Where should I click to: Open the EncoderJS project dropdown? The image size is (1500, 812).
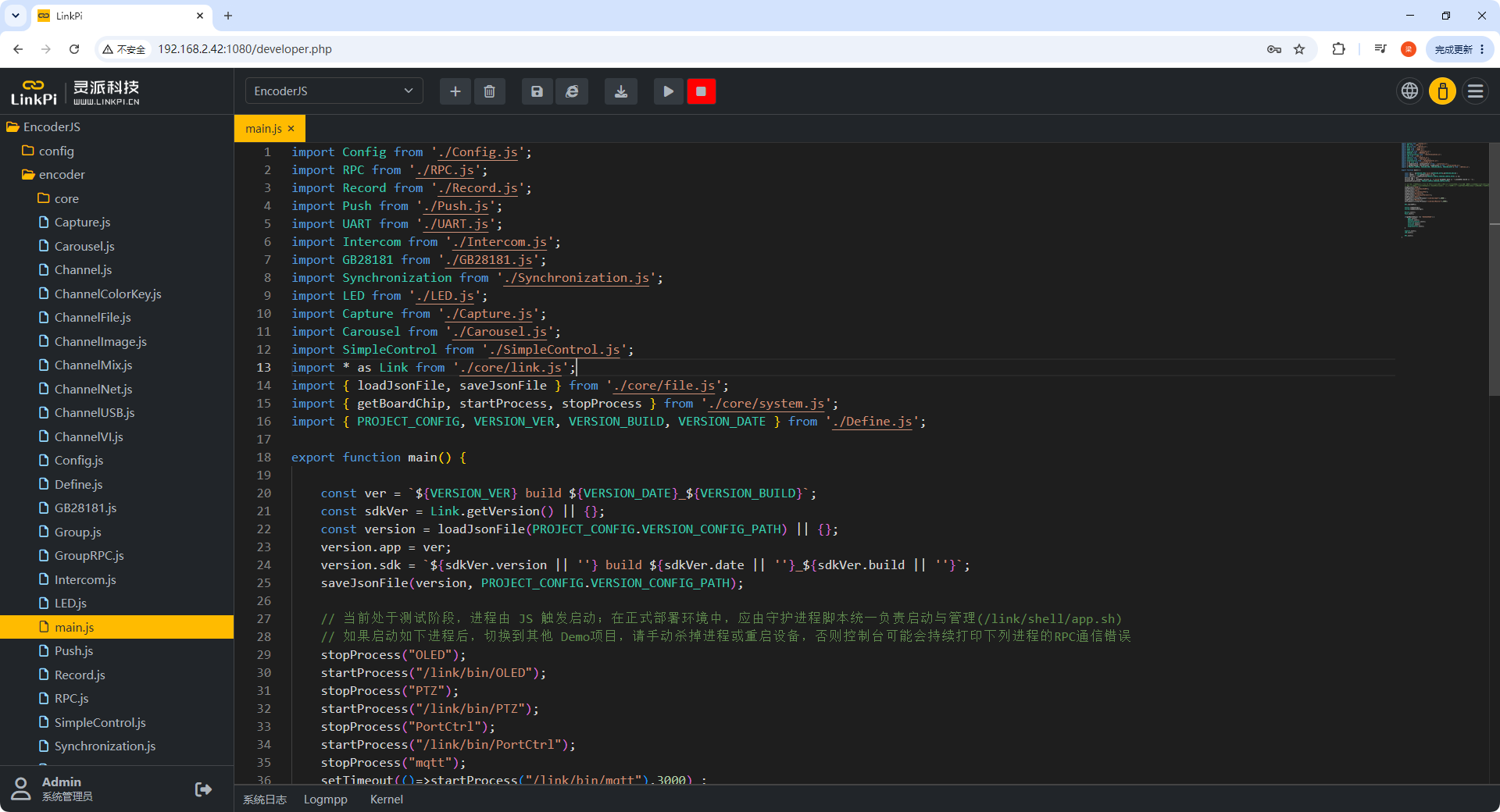[334, 91]
